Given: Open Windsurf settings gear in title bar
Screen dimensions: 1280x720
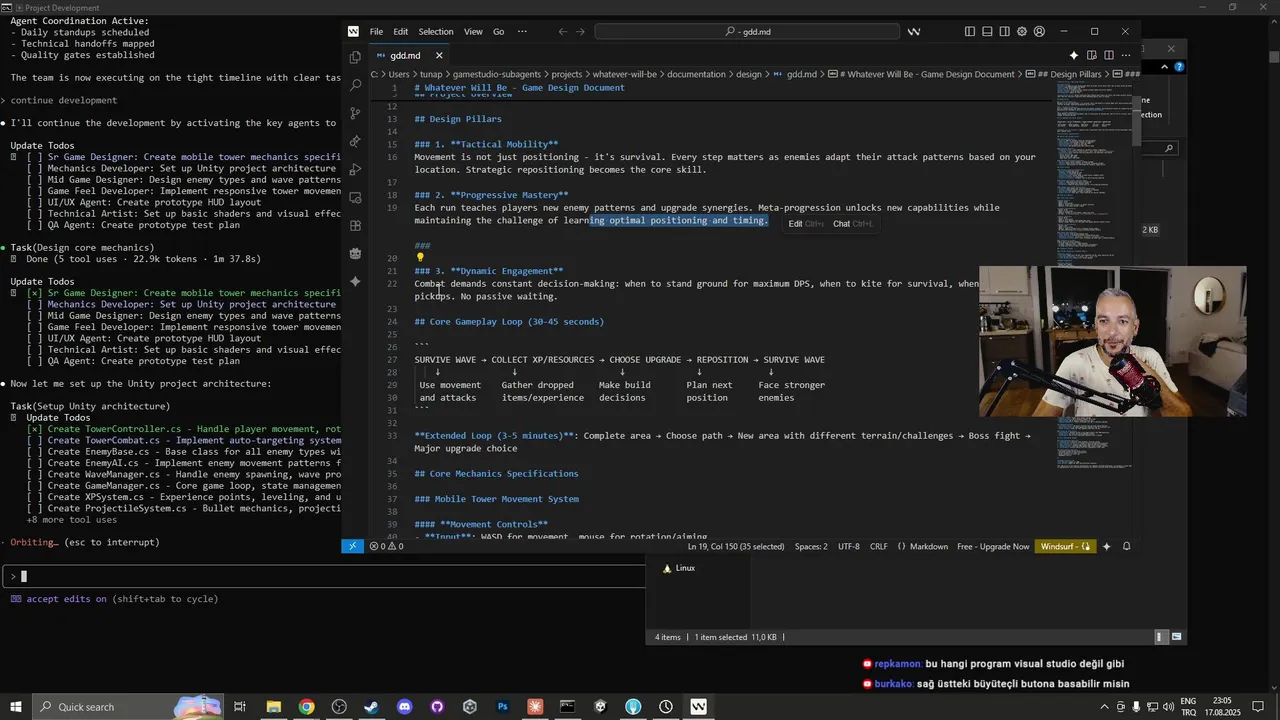Looking at the screenshot, I should [1022, 31].
